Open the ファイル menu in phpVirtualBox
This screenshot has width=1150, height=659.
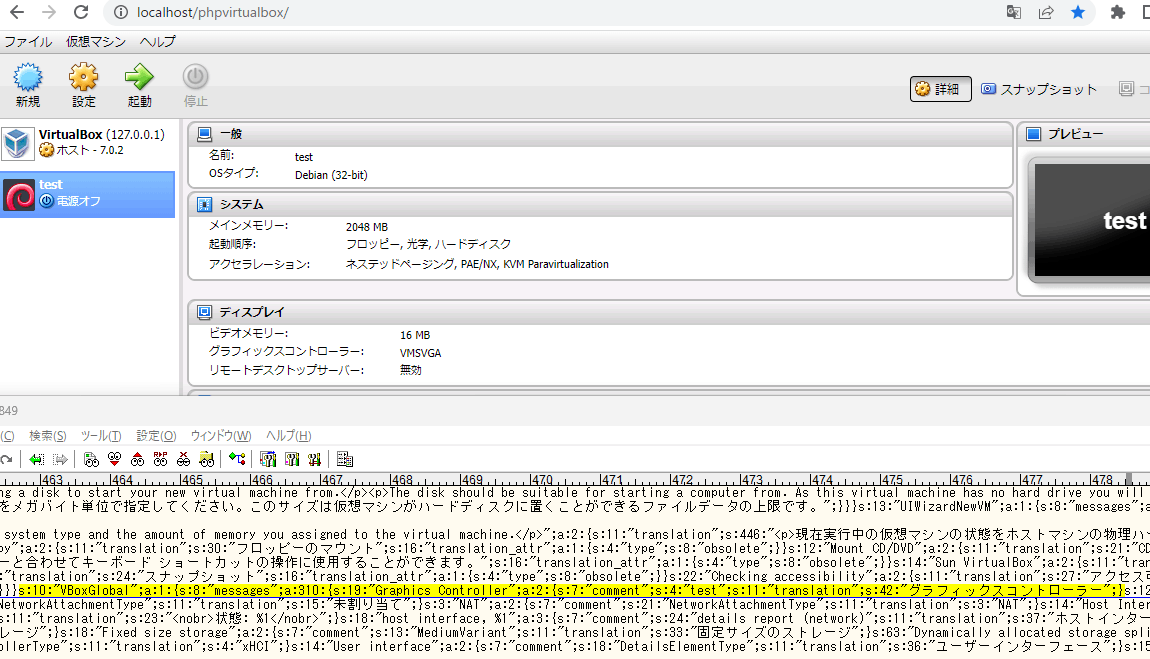tap(28, 42)
